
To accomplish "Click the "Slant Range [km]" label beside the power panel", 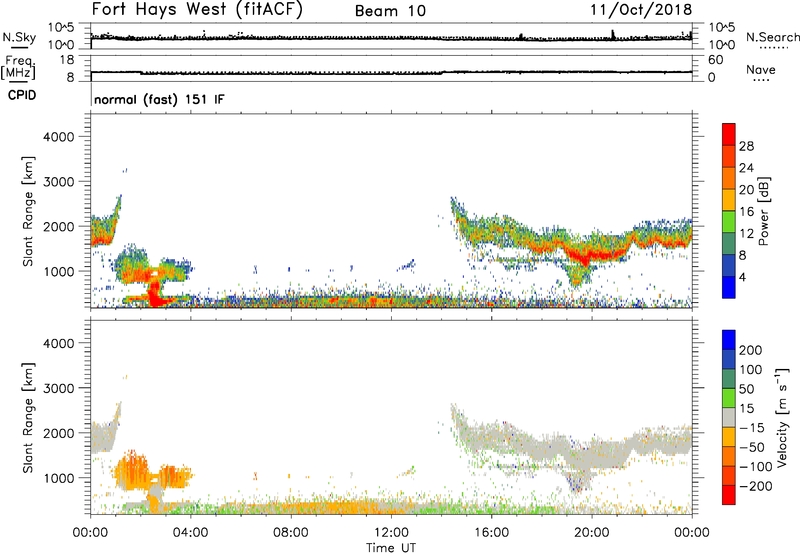I will click(28, 211).
